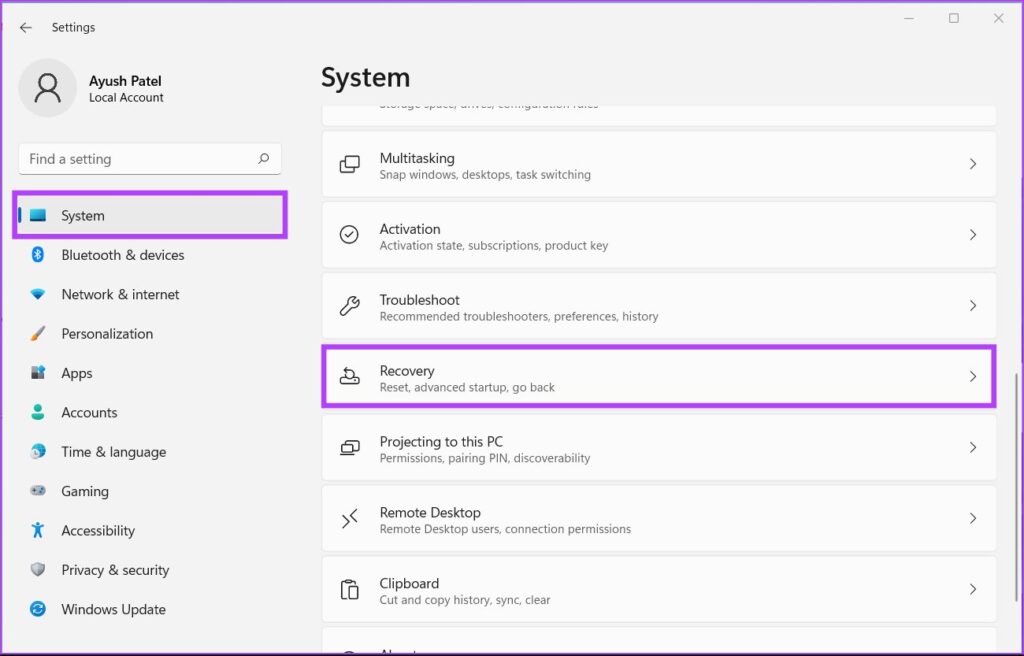Click 'Recommended troubleshooters, preferences, history' text
The image size is (1024, 656).
(x=519, y=316)
